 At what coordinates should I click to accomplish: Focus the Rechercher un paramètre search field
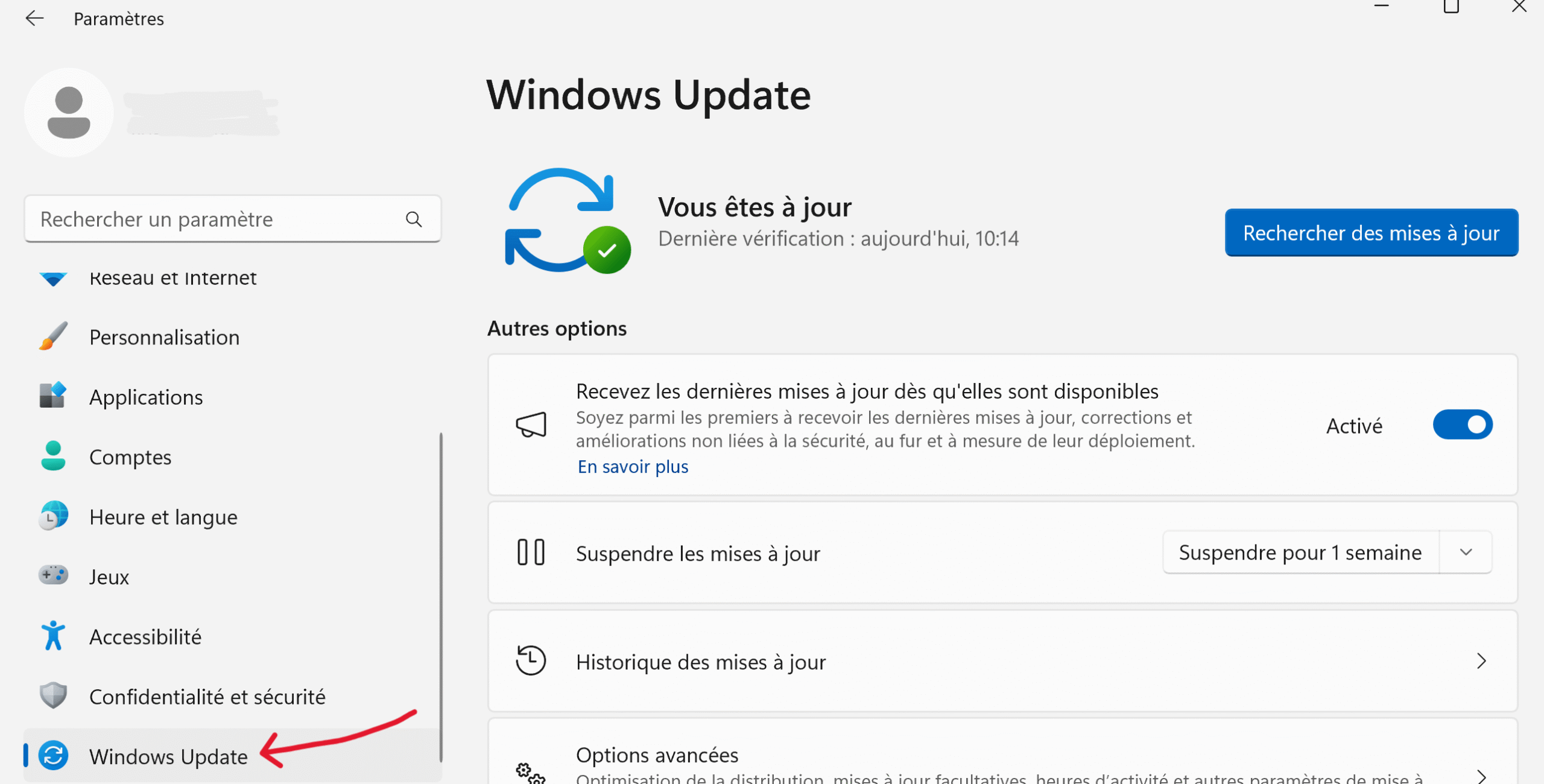click(217, 220)
